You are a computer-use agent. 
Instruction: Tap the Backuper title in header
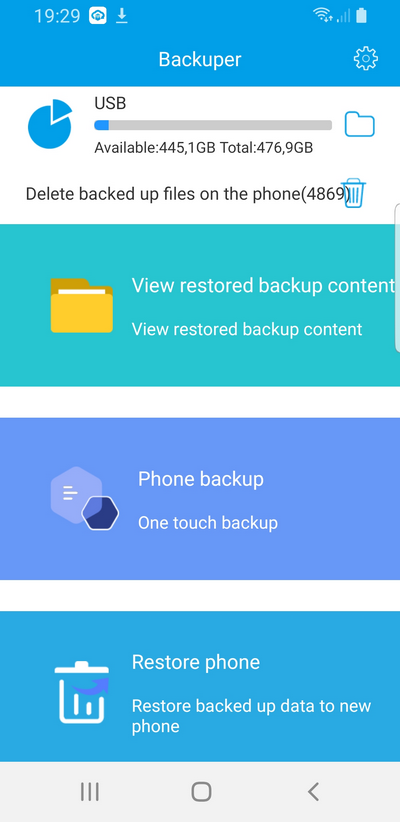(x=200, y=59)
